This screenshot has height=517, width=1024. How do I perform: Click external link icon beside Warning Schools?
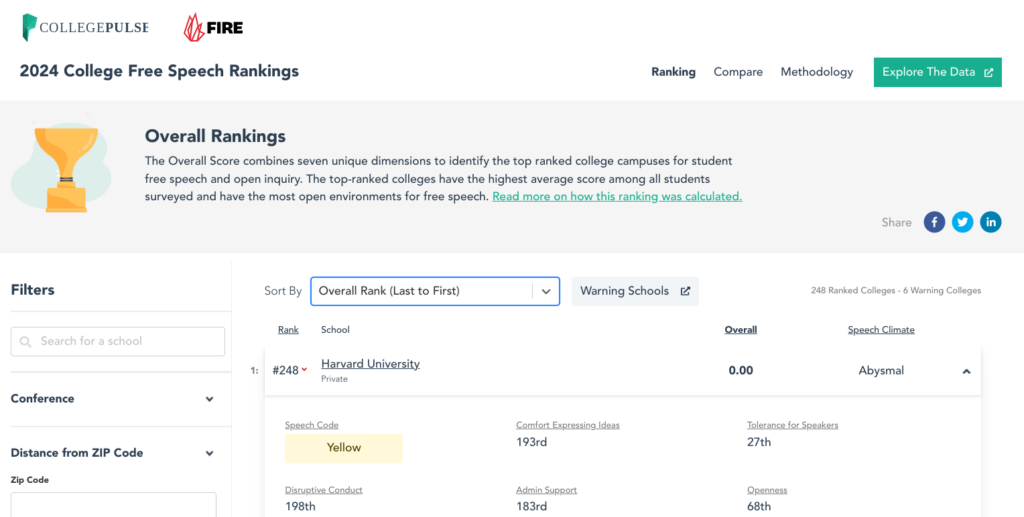(x=685, y=291)
